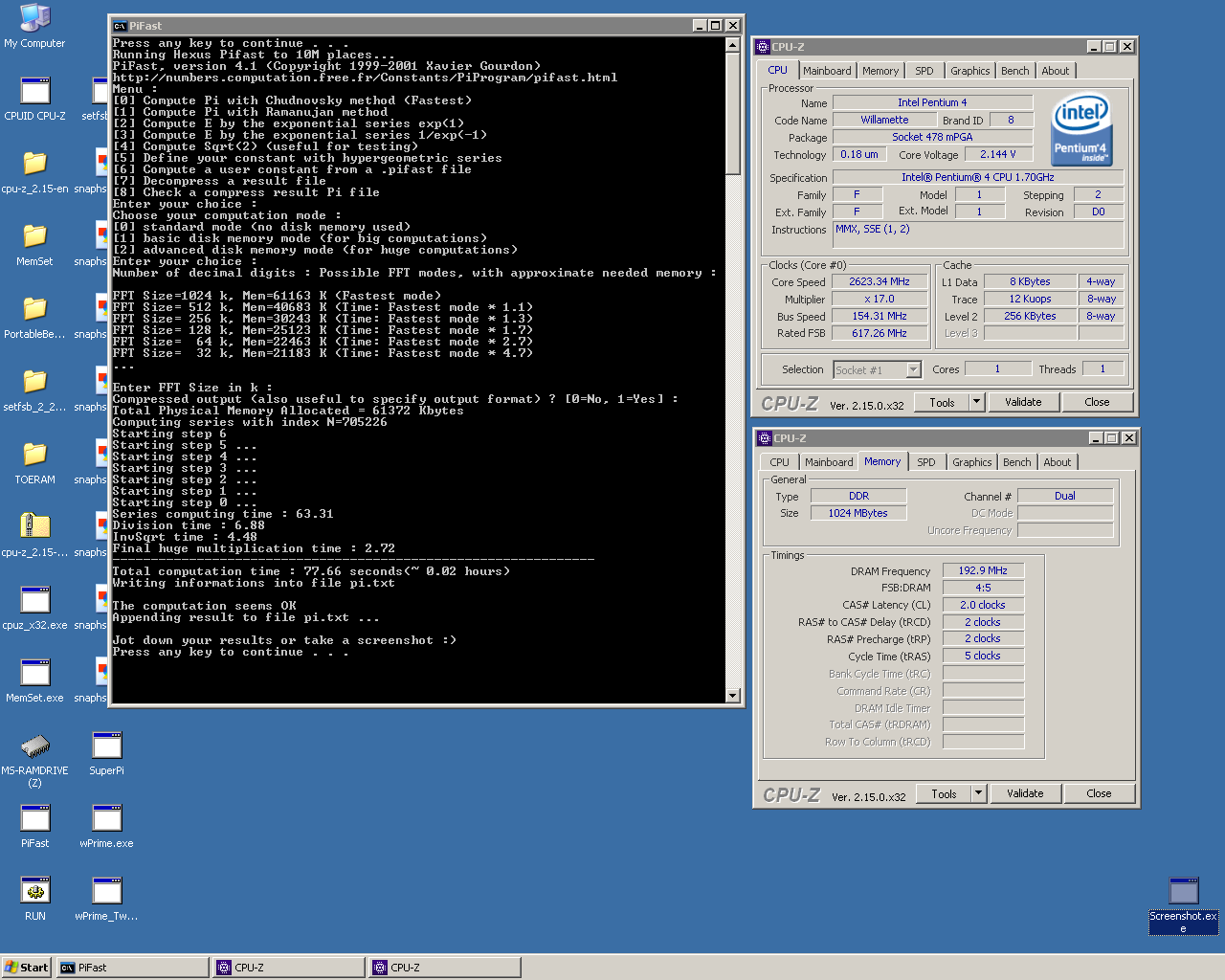Open About tab in upper CPU-Z window
Image resolution: width=1225 pixels, height=980 pixels.
click(1056, 71)
